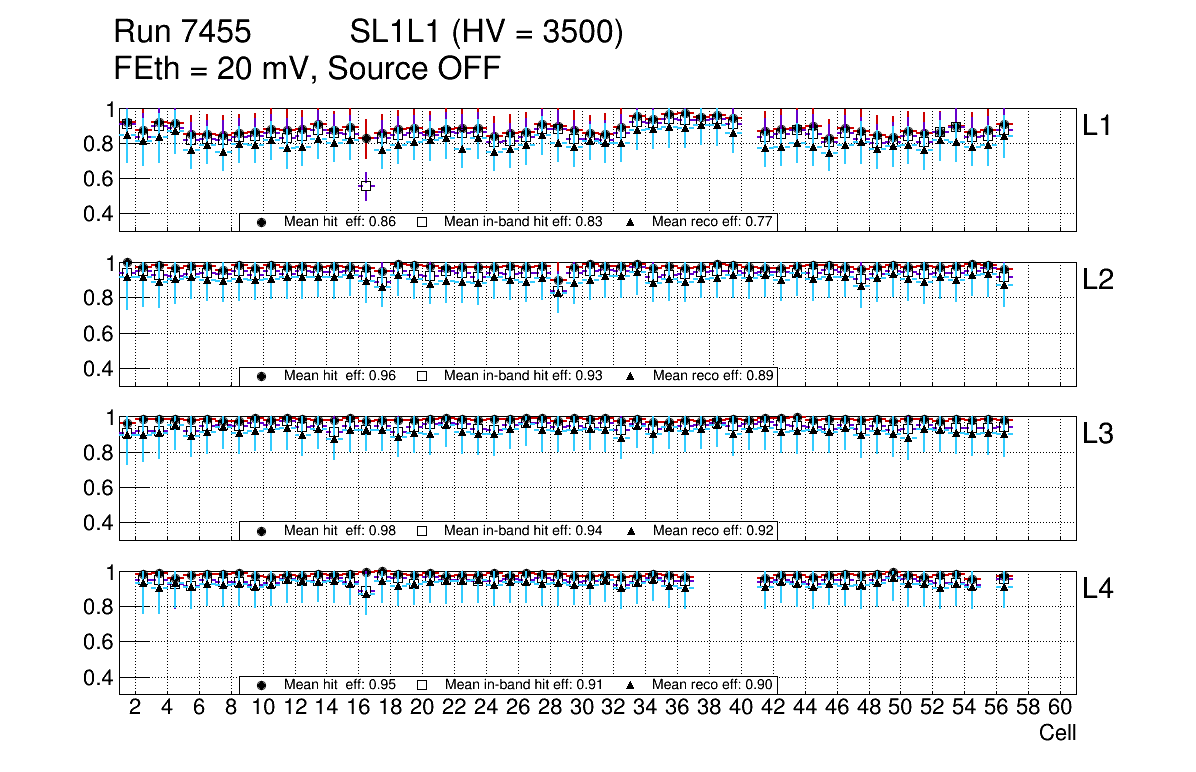This screenshot has height=772, width=1196.
Task: Click the open square legend marker in L1 panel
Action: click(422, 222)
